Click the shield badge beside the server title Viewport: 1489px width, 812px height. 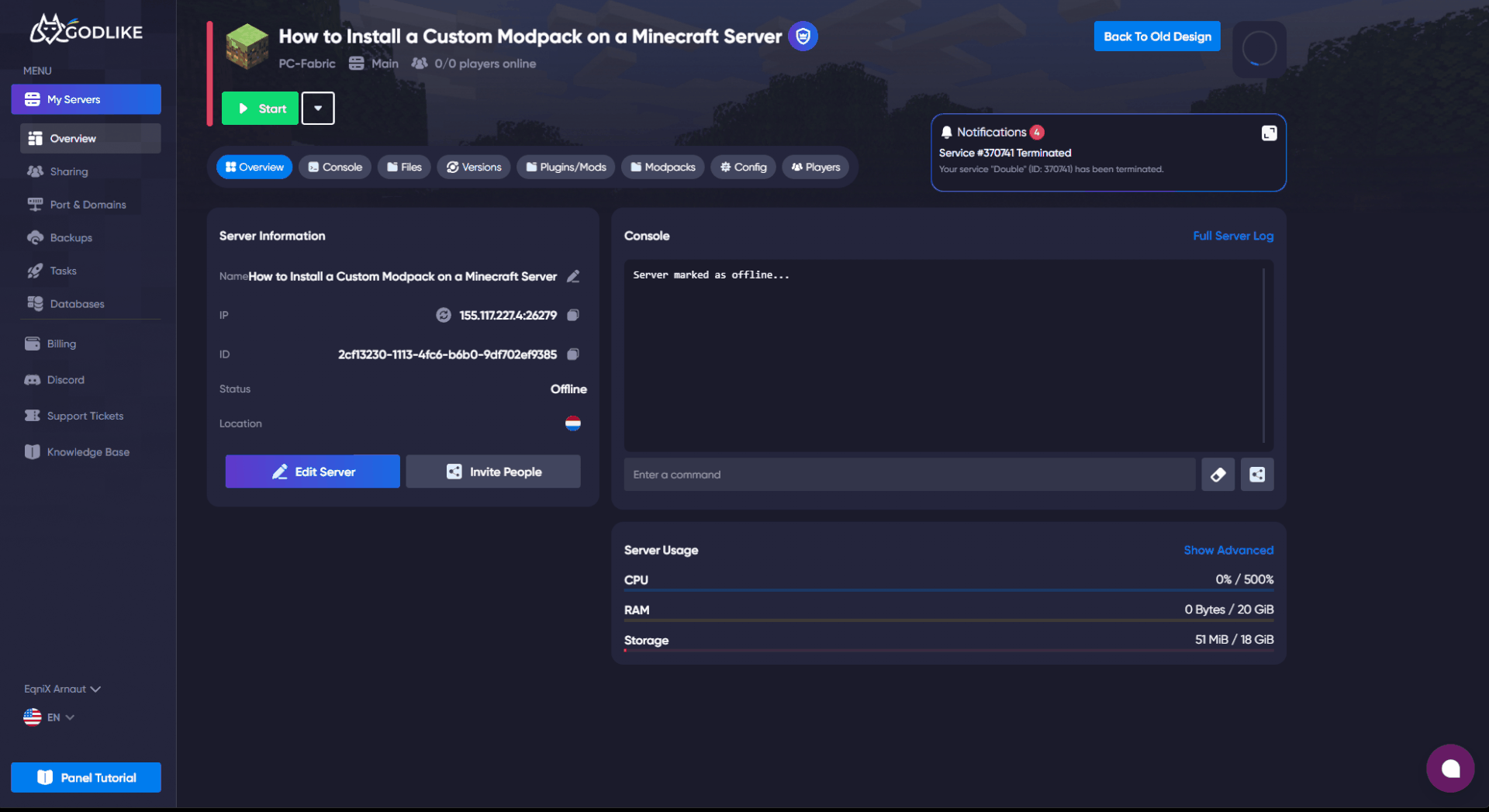pos(803,36)
